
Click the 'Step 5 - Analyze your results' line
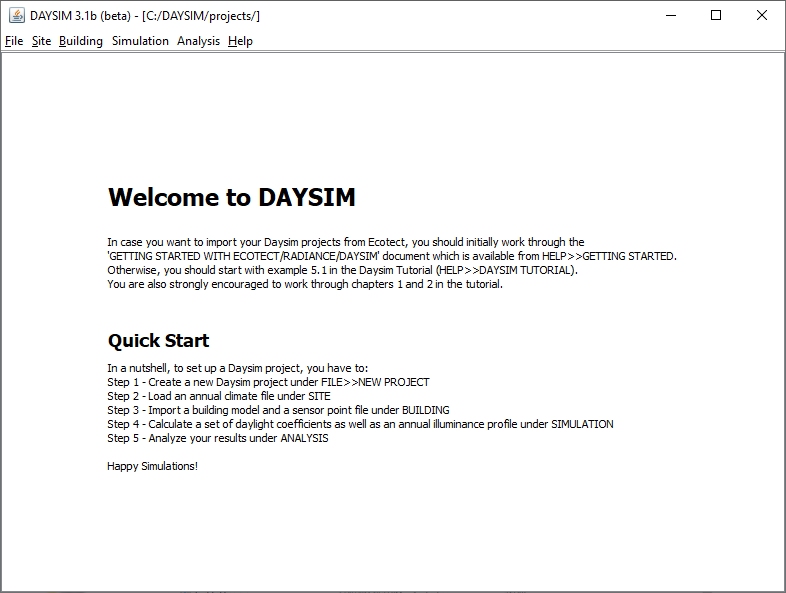(x=218, y=438)
